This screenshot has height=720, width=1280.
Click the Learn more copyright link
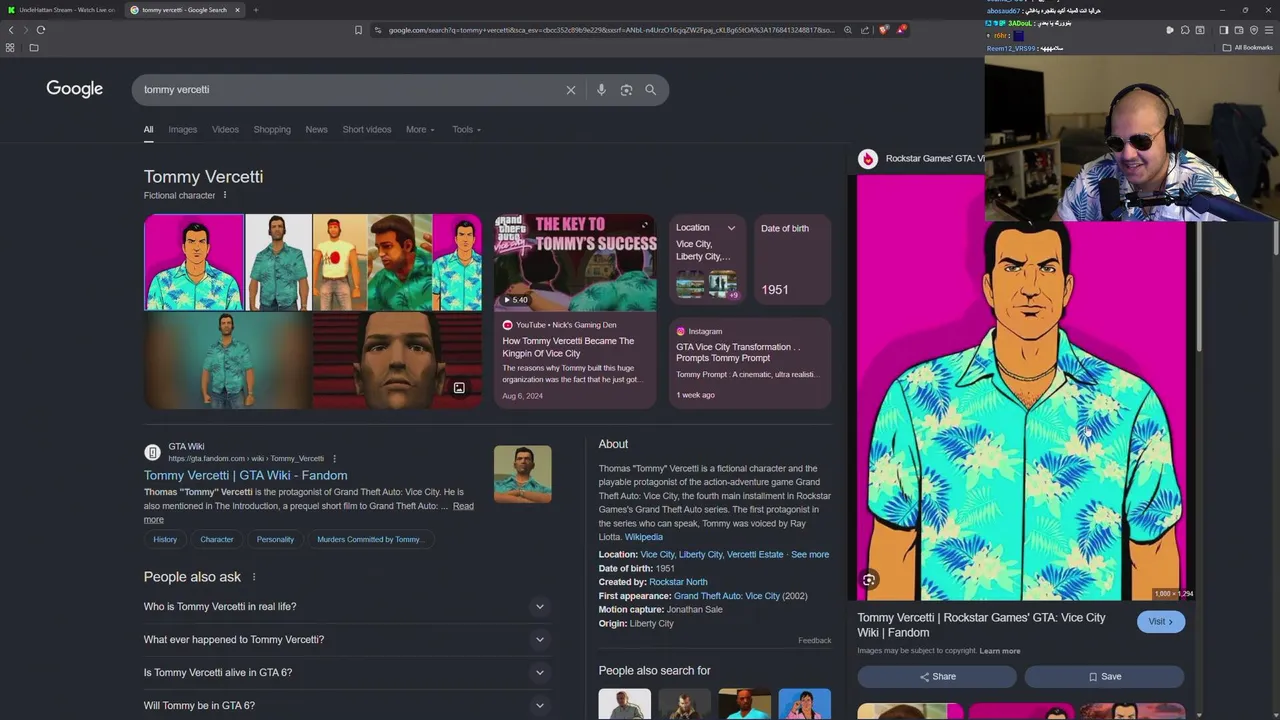[1000, 651]
